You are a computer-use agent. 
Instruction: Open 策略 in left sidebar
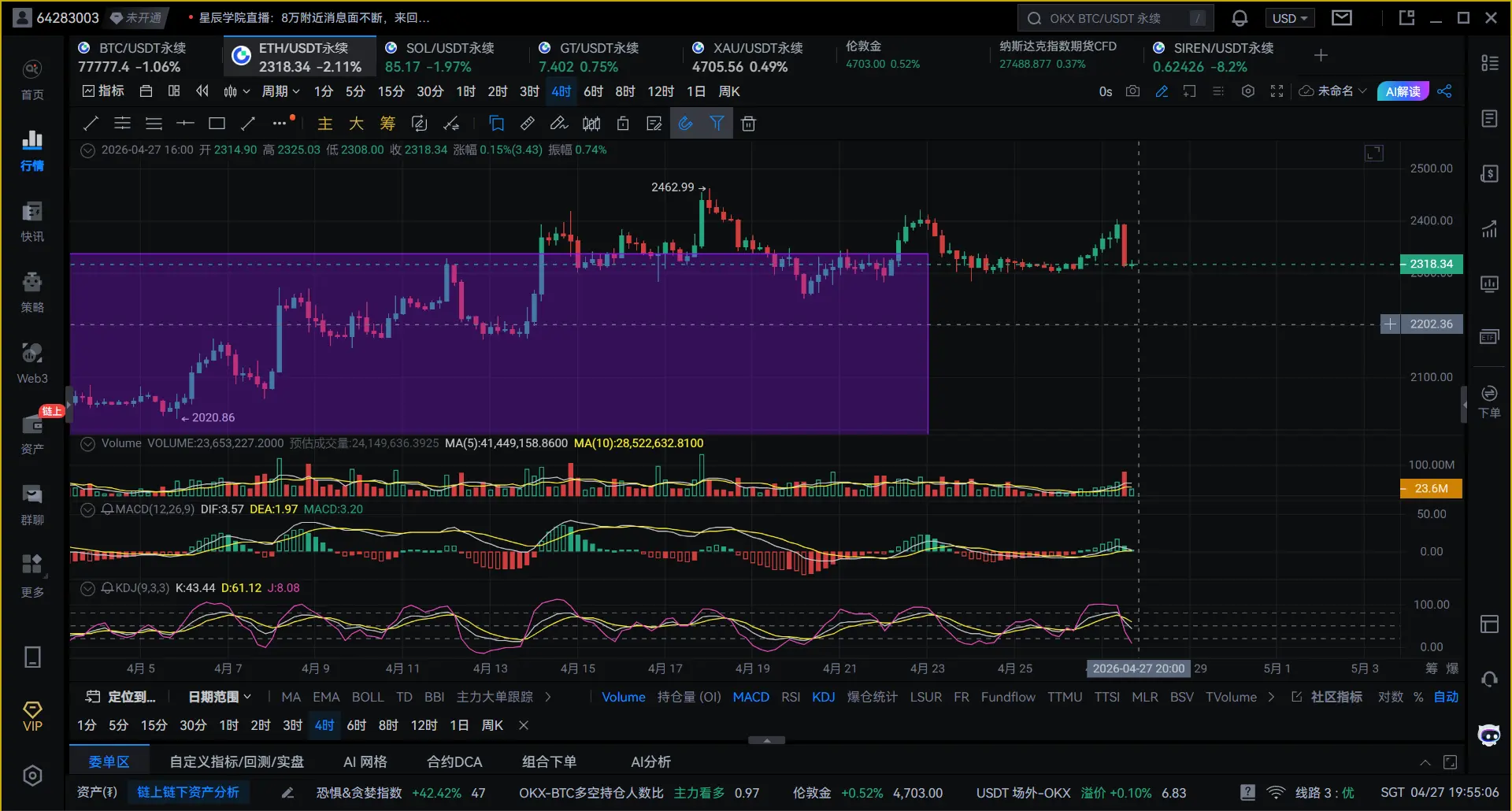[x=32, y=291]
